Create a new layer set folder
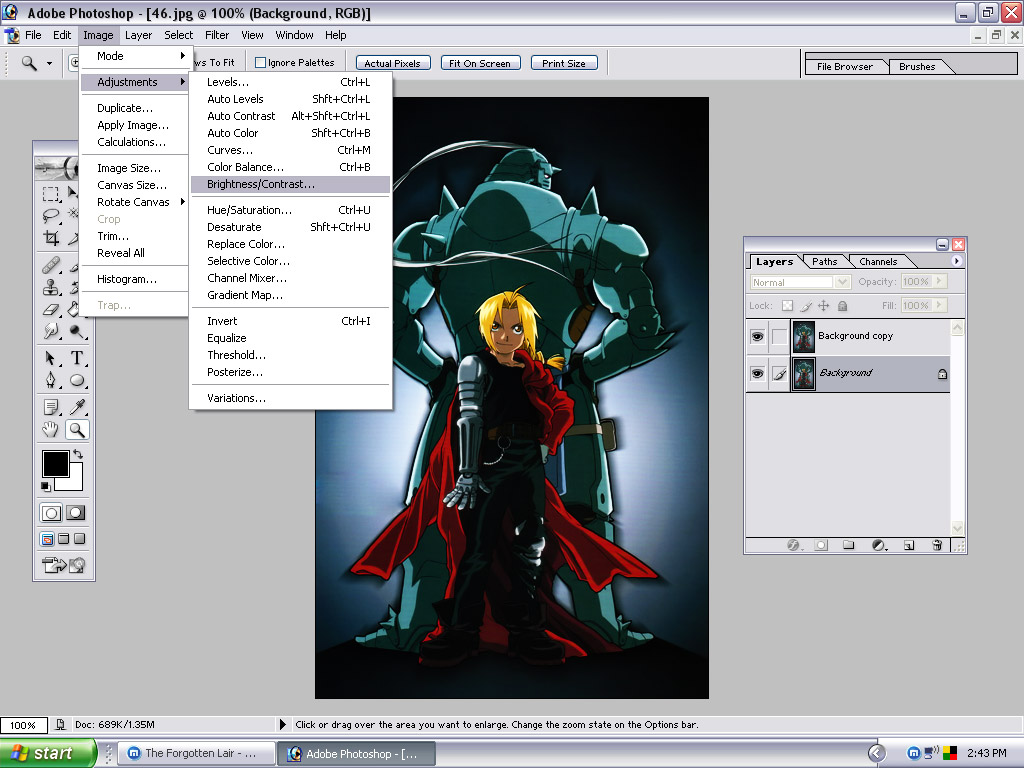This screenshot has height=768, width=1024. [848, 545]
